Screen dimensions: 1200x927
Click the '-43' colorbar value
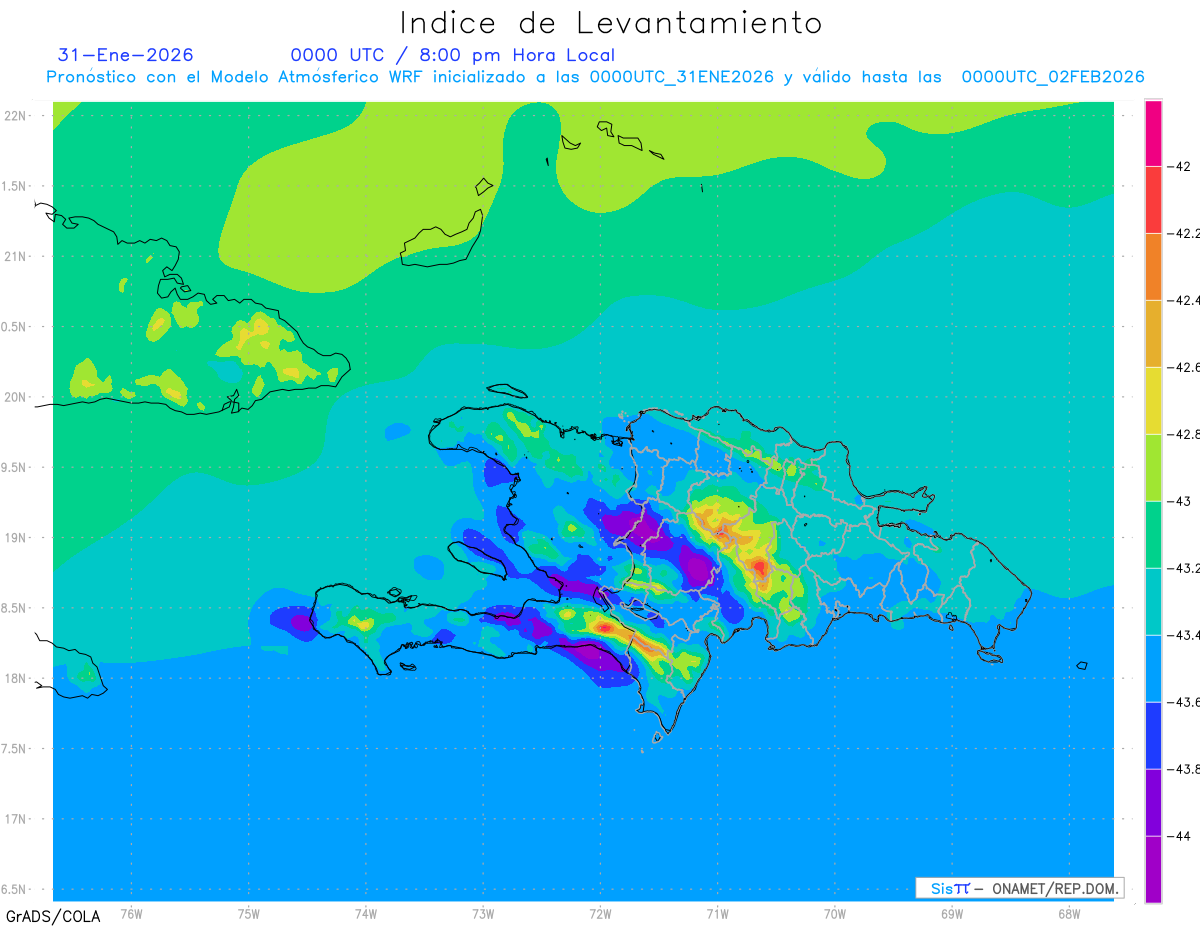[1181, 501]
